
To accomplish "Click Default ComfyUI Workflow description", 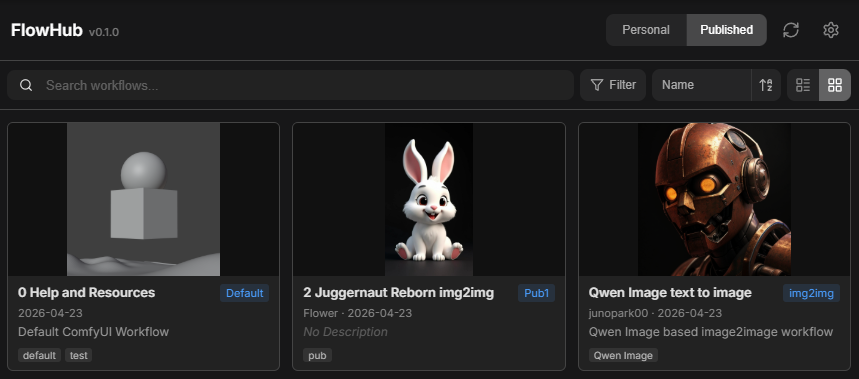I will 94,332.
